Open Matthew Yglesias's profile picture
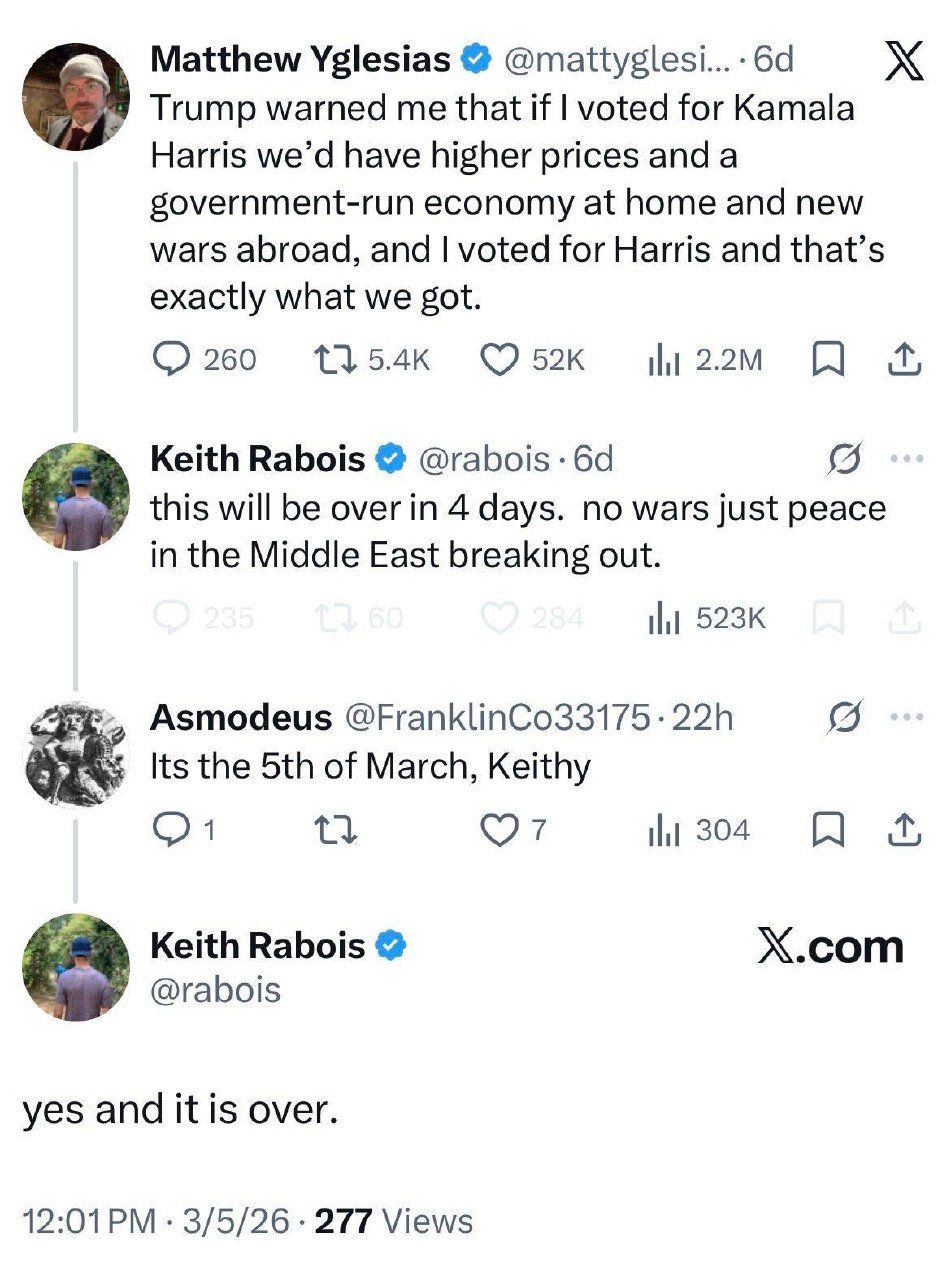This screenshot has height=1280, width=951. (76, 97)
